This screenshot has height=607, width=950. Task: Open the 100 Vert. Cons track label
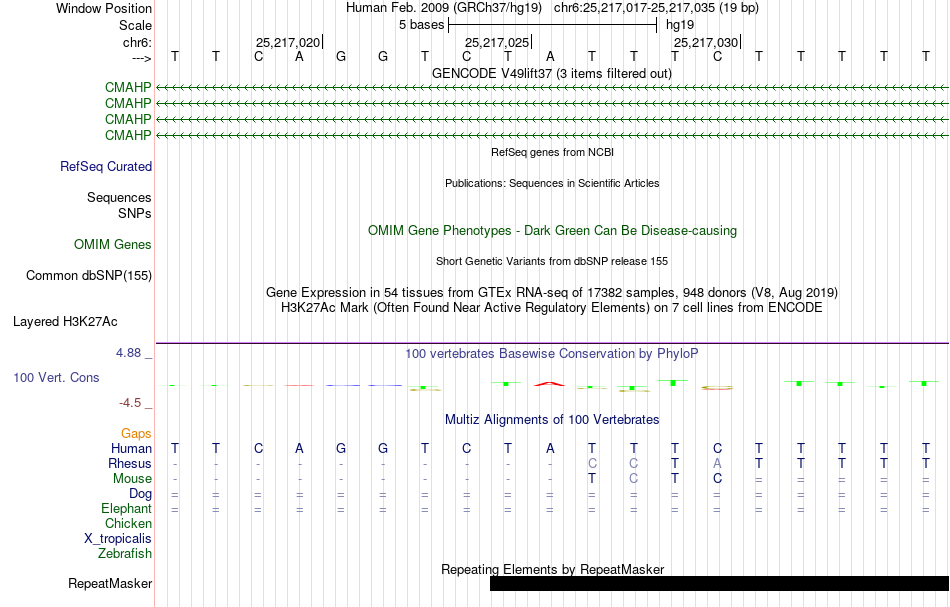[x=56, y=377]
